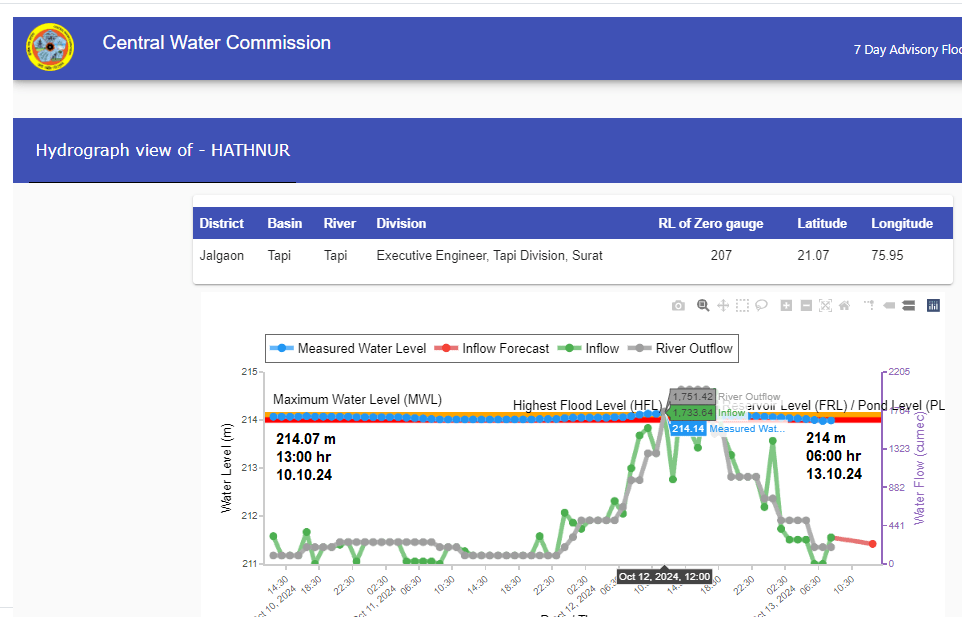Open the 7 Day Advisory Flood menu
Screen dimensions: 962x634
907,50
